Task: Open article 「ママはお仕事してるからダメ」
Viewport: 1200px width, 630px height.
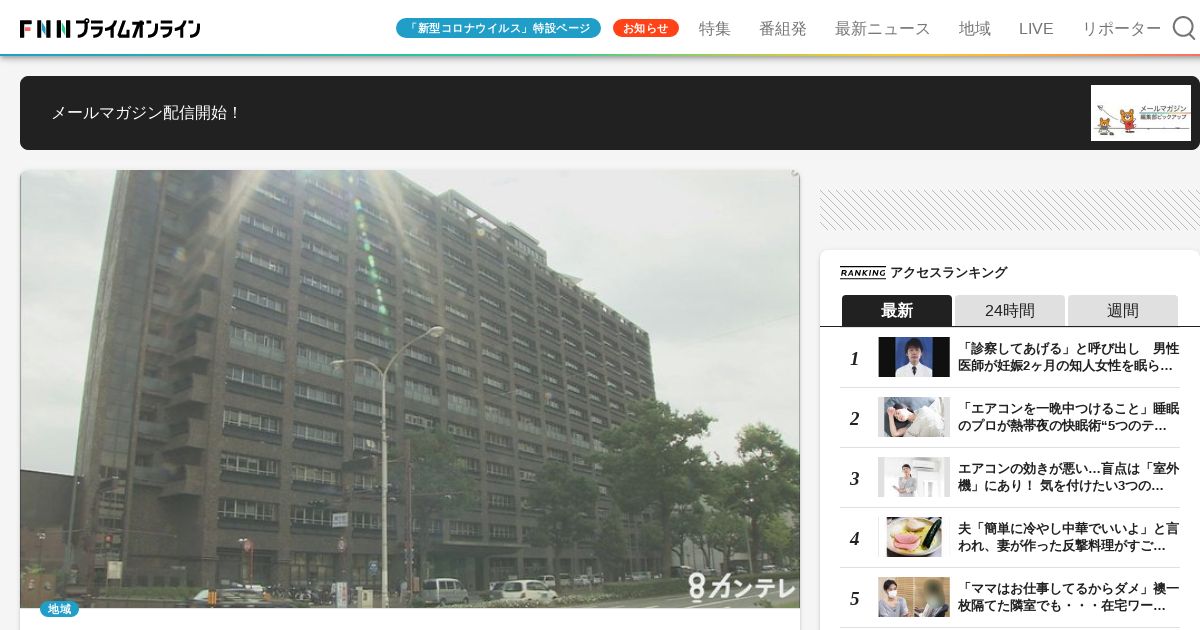Action: 1068,597
